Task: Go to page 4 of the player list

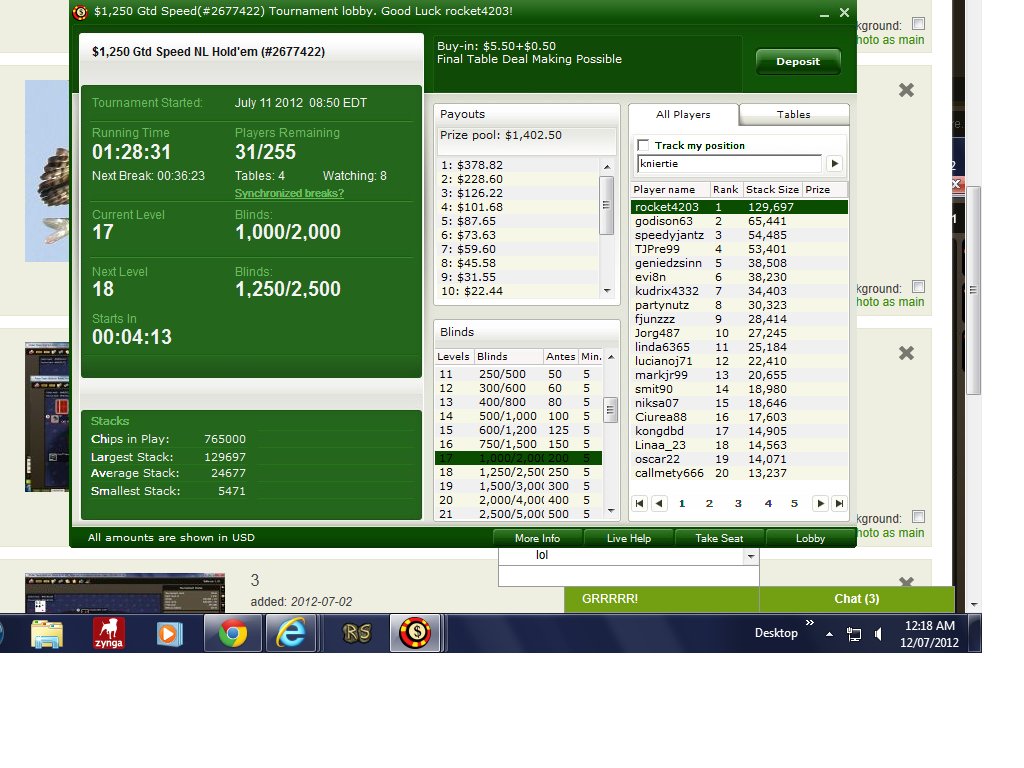Action: pos(768,504)
